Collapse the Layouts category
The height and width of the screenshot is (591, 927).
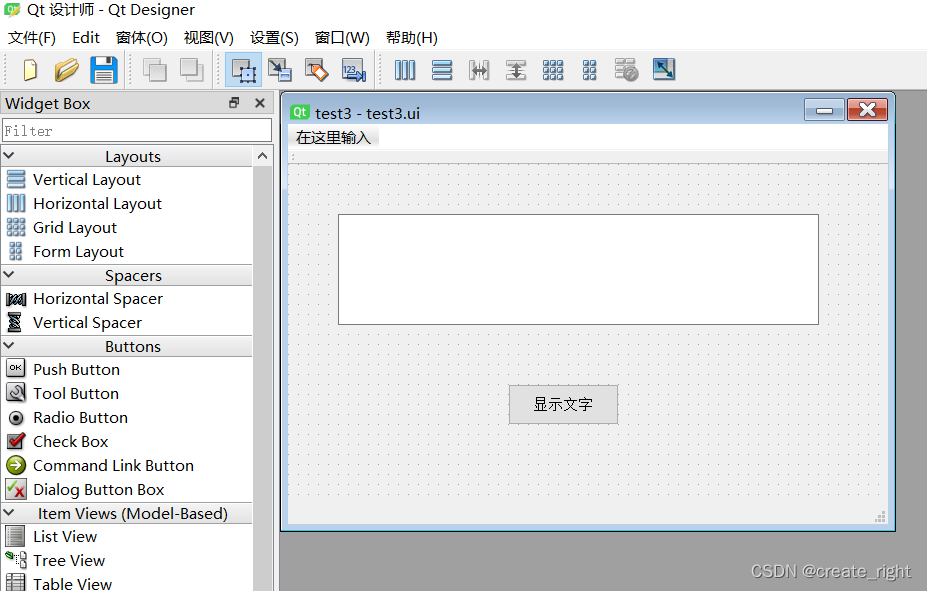pos(9,156)
